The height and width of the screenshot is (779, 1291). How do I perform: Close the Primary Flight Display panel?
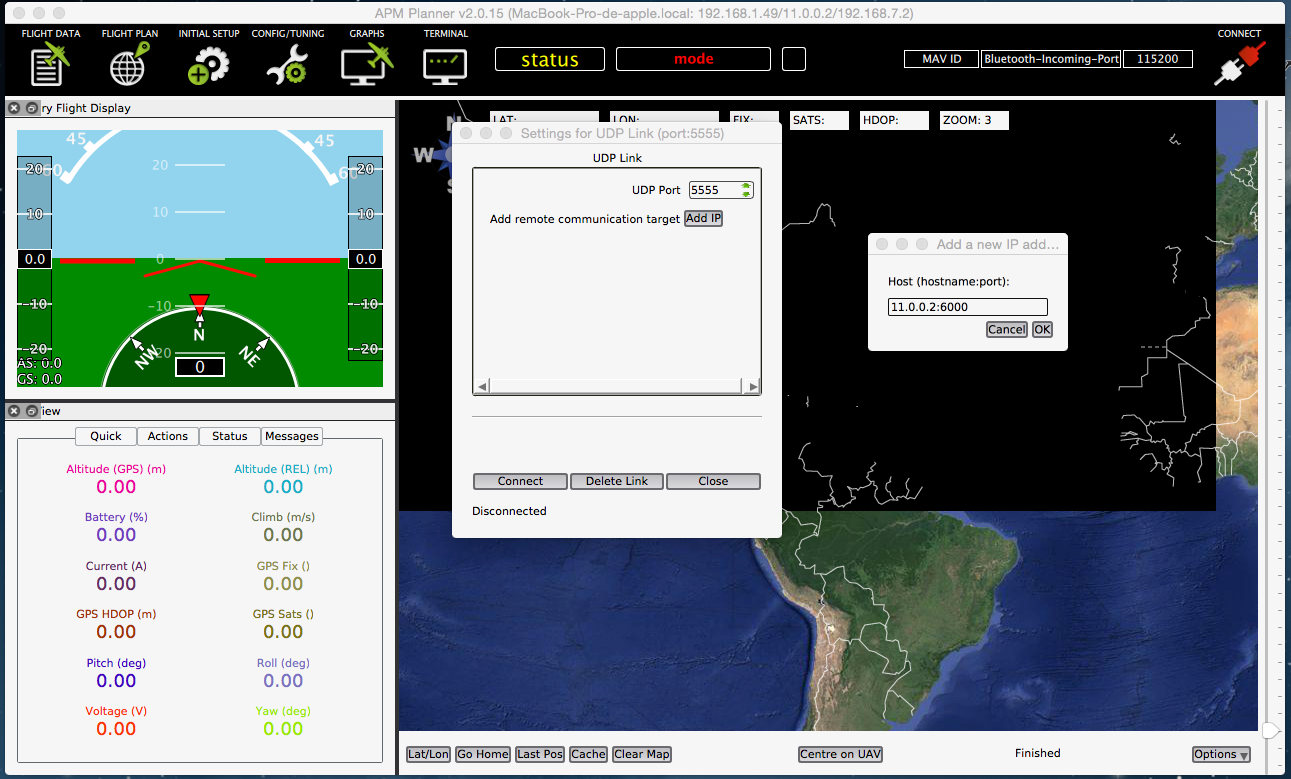[15, 108]
